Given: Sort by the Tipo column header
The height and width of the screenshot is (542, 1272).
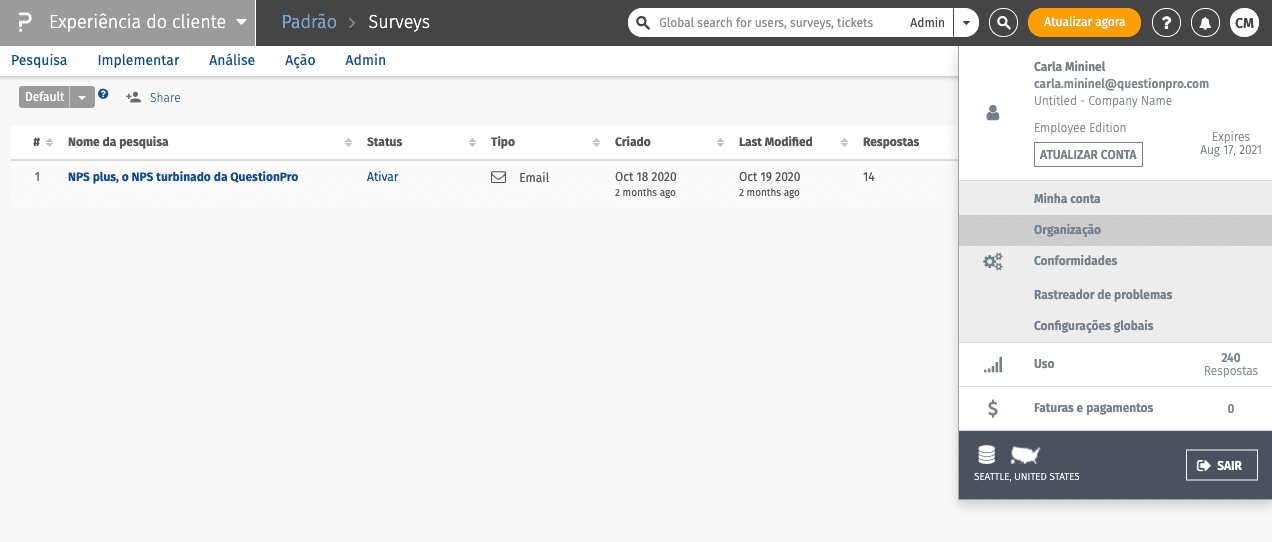Looking at the screenshot, I should click(x=545, y=142).
